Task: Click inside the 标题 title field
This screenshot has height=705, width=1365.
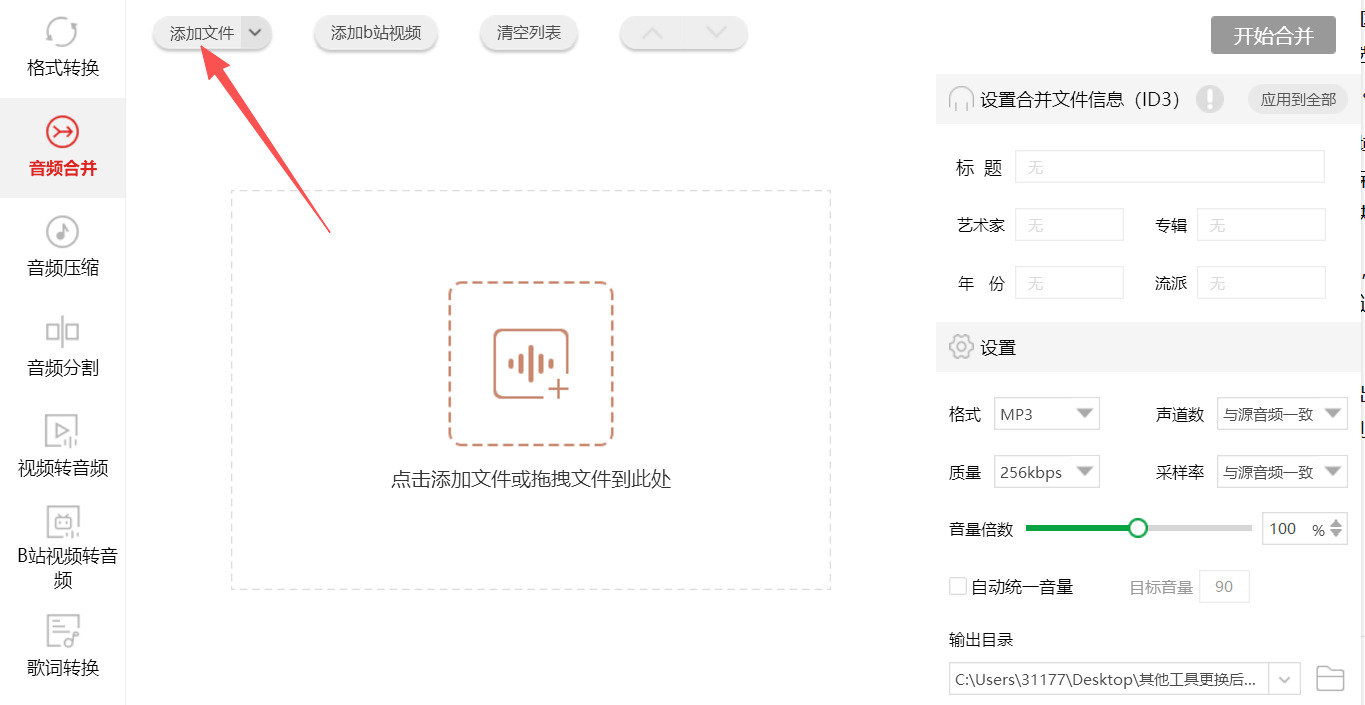Action: pyautogui.click(x=1170, y=167)
